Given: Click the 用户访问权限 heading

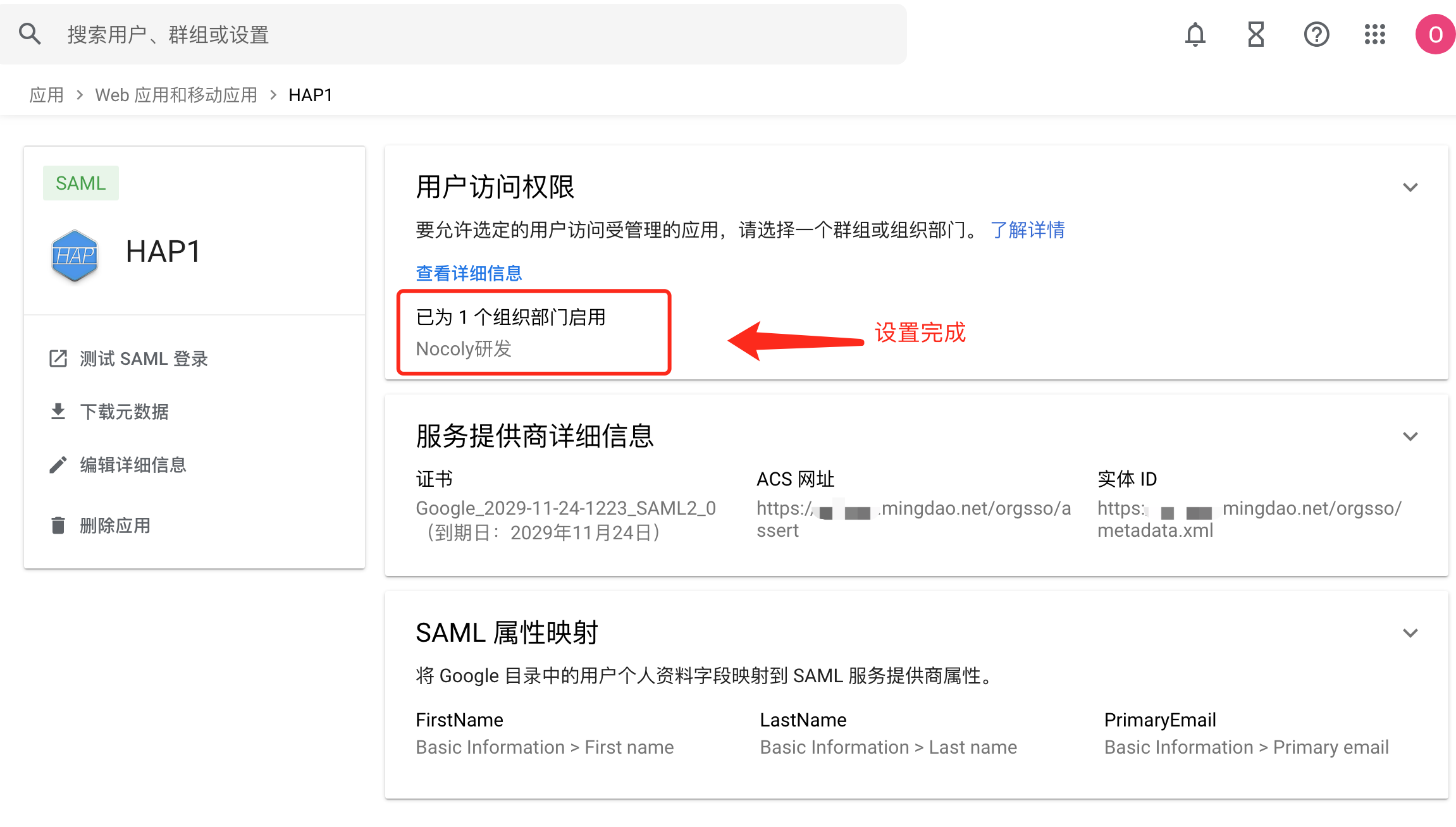Looking at the screenshot, I should (x=495, y=187).
